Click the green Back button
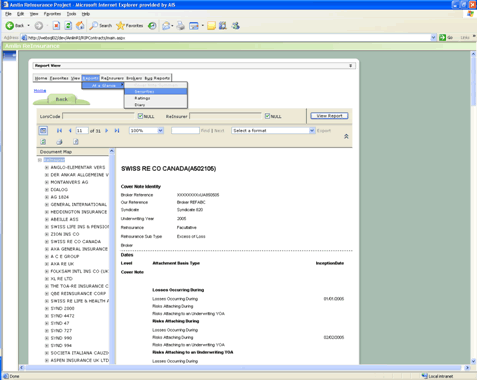 61,99
